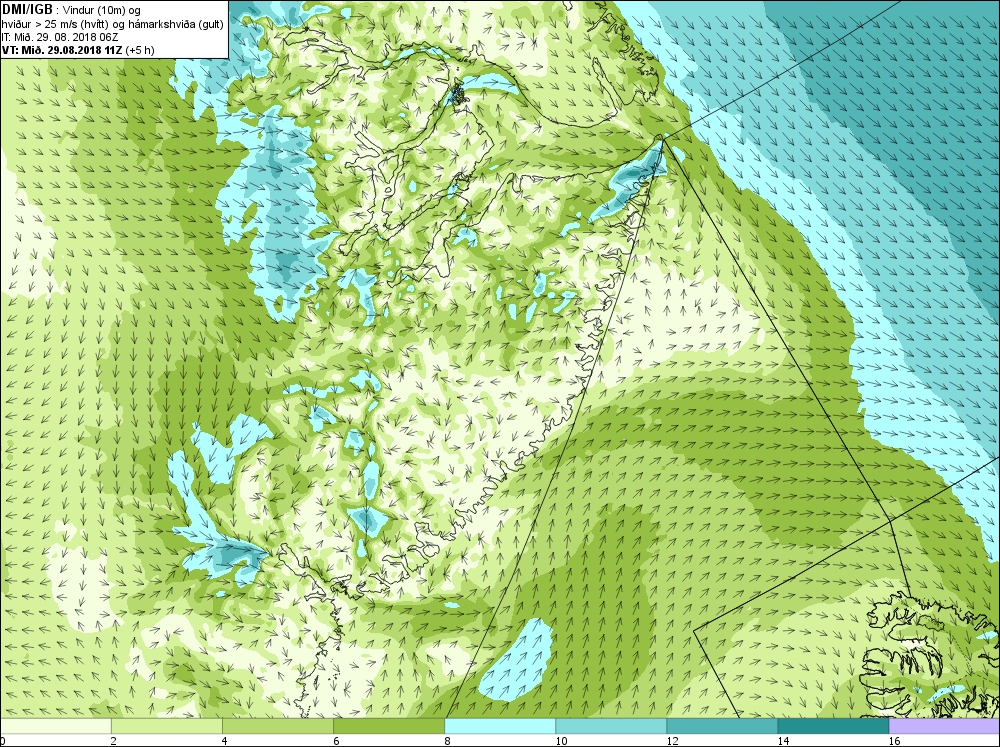1000x747 pixels.
Task: Click the DMI/IGB title text
Action: 27,10
